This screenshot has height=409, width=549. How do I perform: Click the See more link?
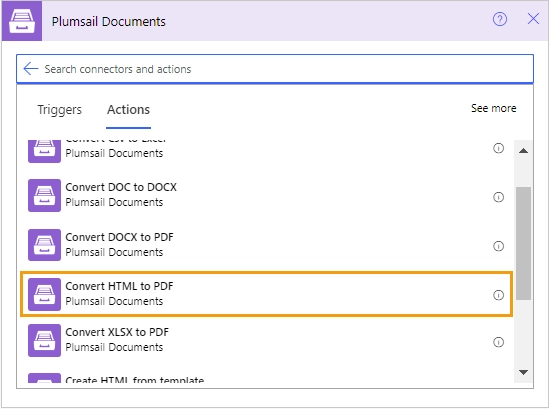click(493, 108)
